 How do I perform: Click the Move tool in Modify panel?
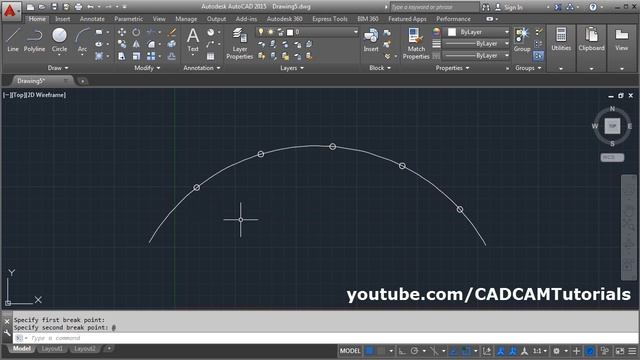[122, 32]
